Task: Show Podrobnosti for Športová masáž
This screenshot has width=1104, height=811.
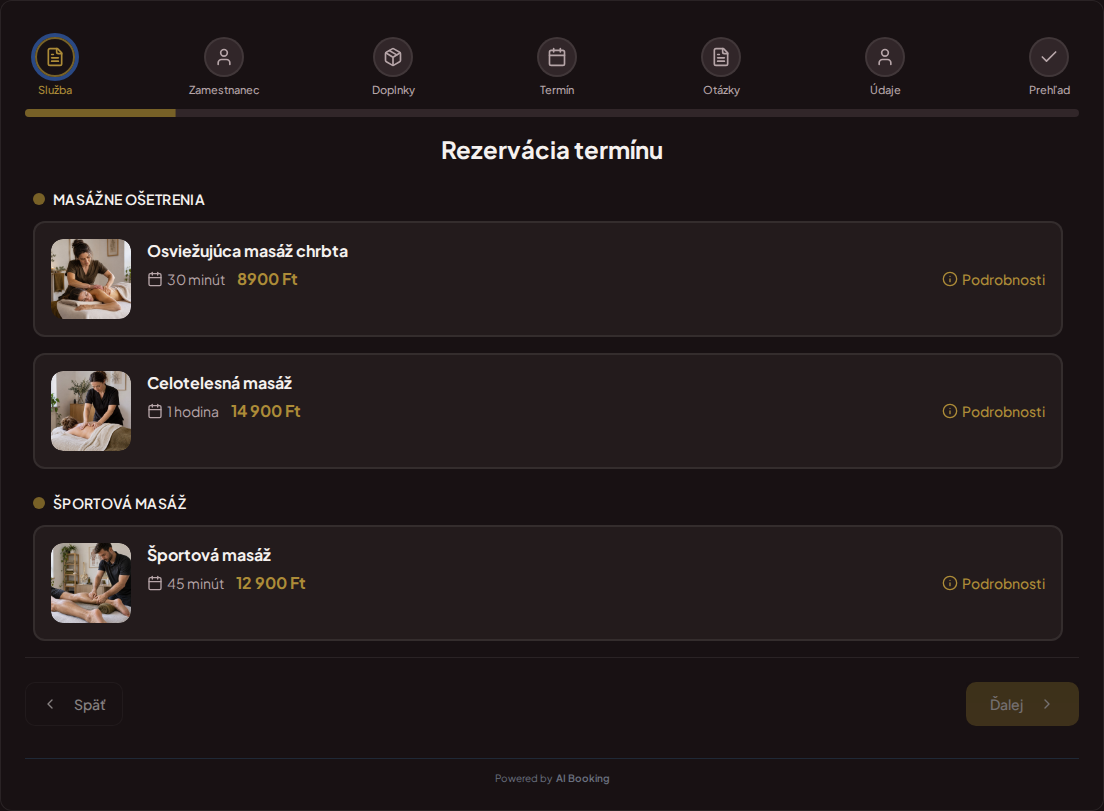Action: click(x=994, y=584)
